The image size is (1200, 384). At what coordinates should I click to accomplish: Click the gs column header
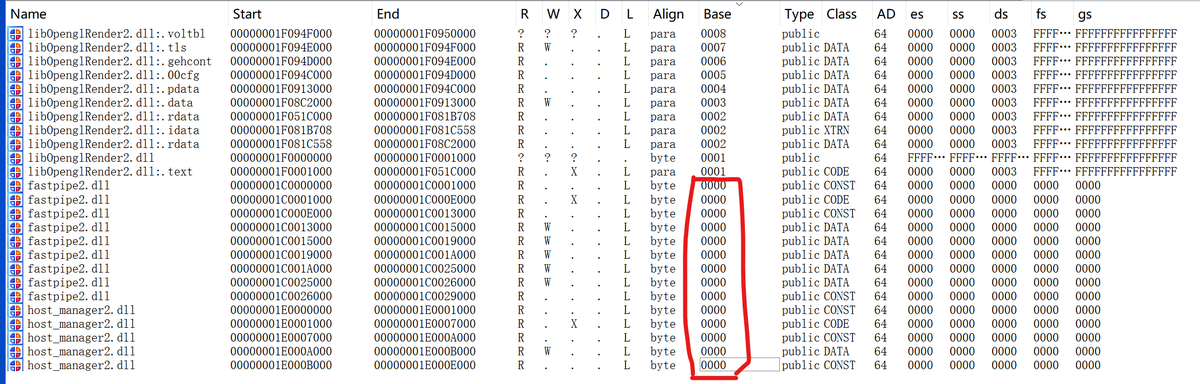point(1085,15)
